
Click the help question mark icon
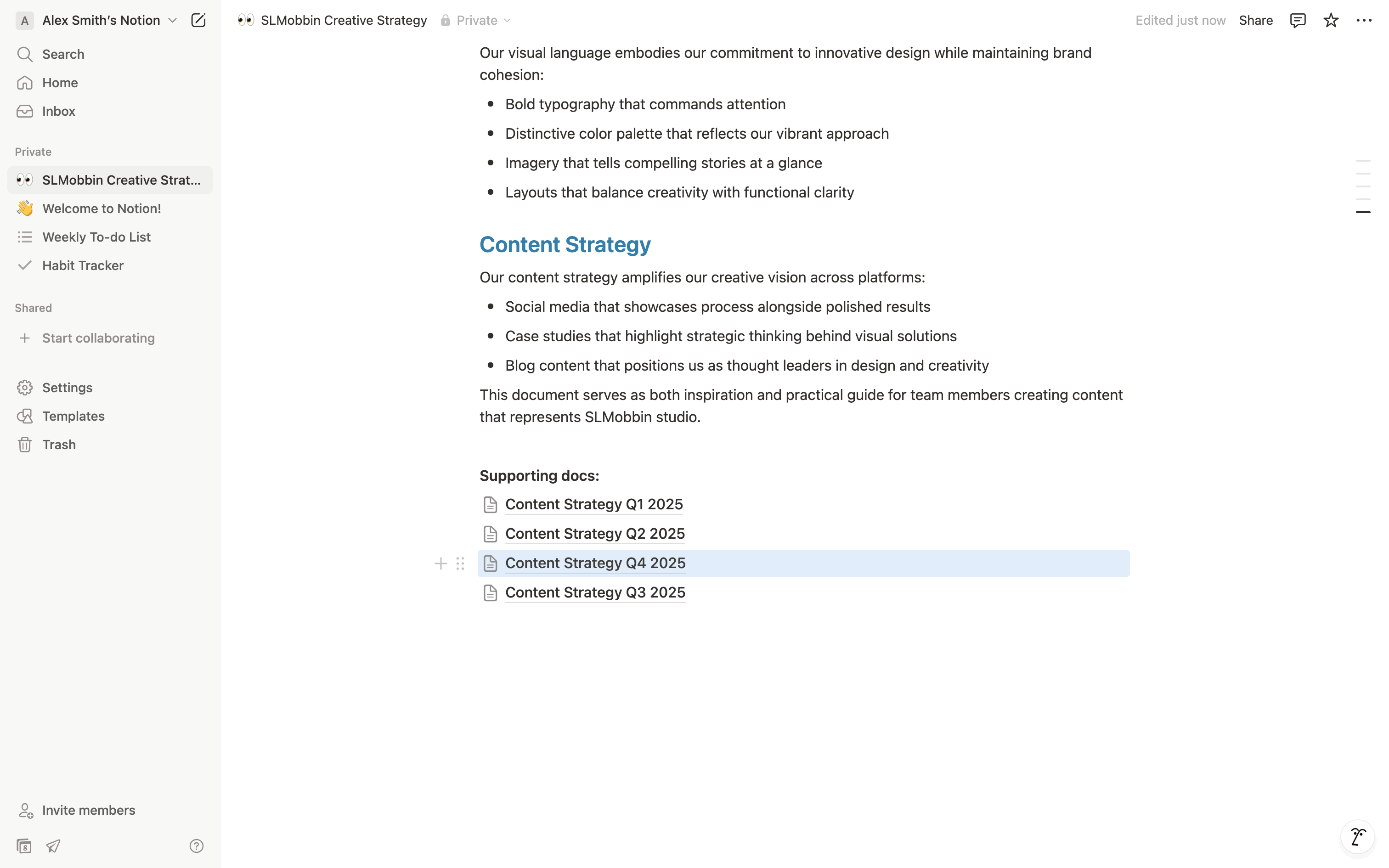point(196,845)
